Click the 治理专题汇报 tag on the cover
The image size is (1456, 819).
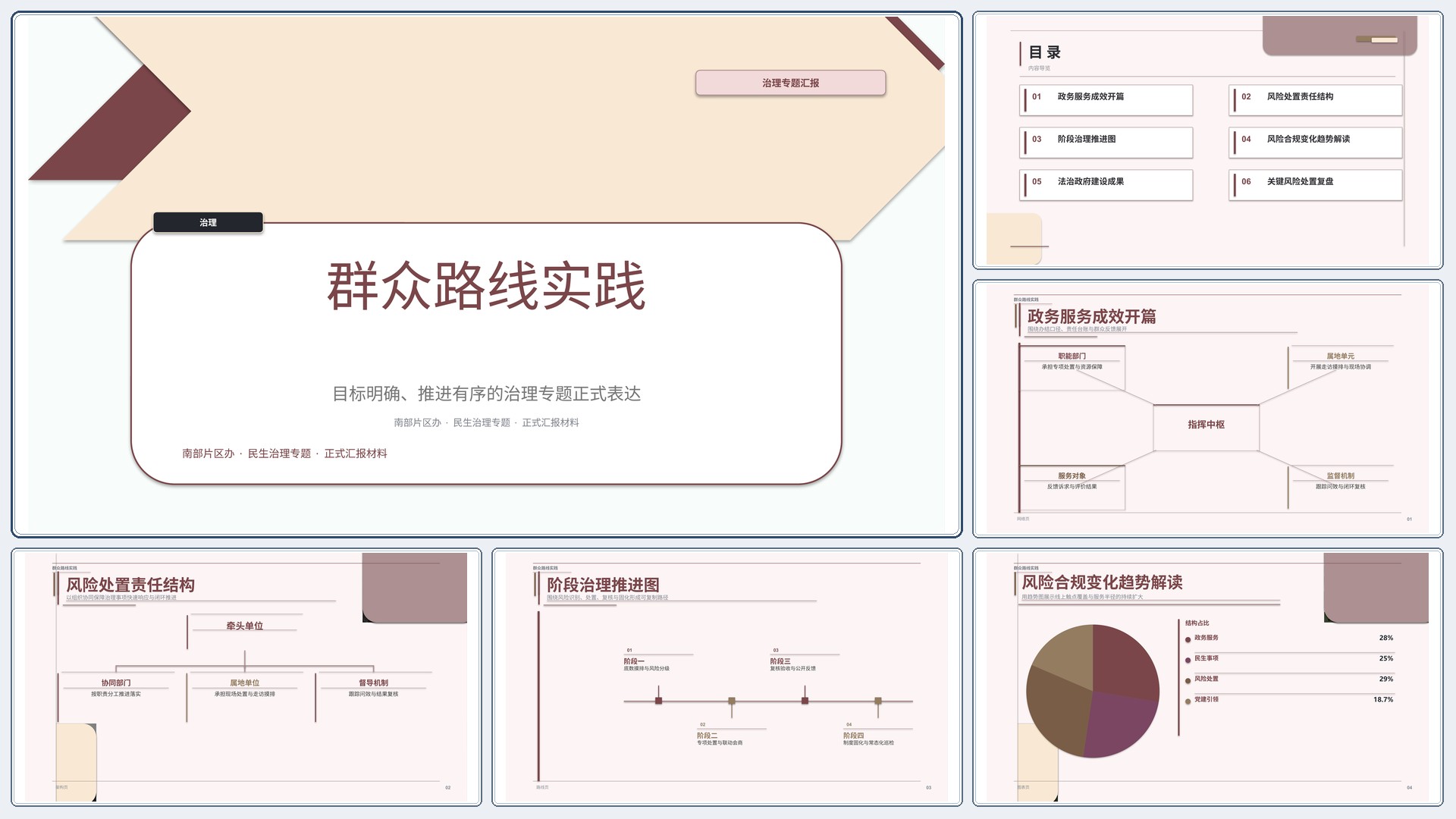click(x=790, y=83)
